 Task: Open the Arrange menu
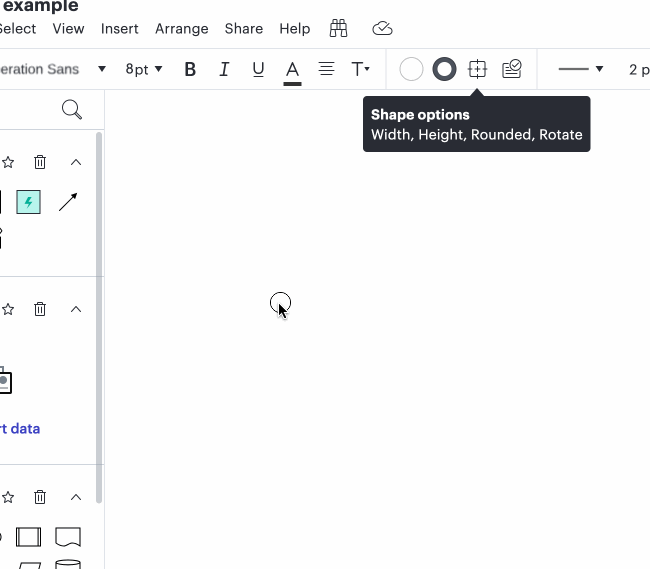point(182,29)
